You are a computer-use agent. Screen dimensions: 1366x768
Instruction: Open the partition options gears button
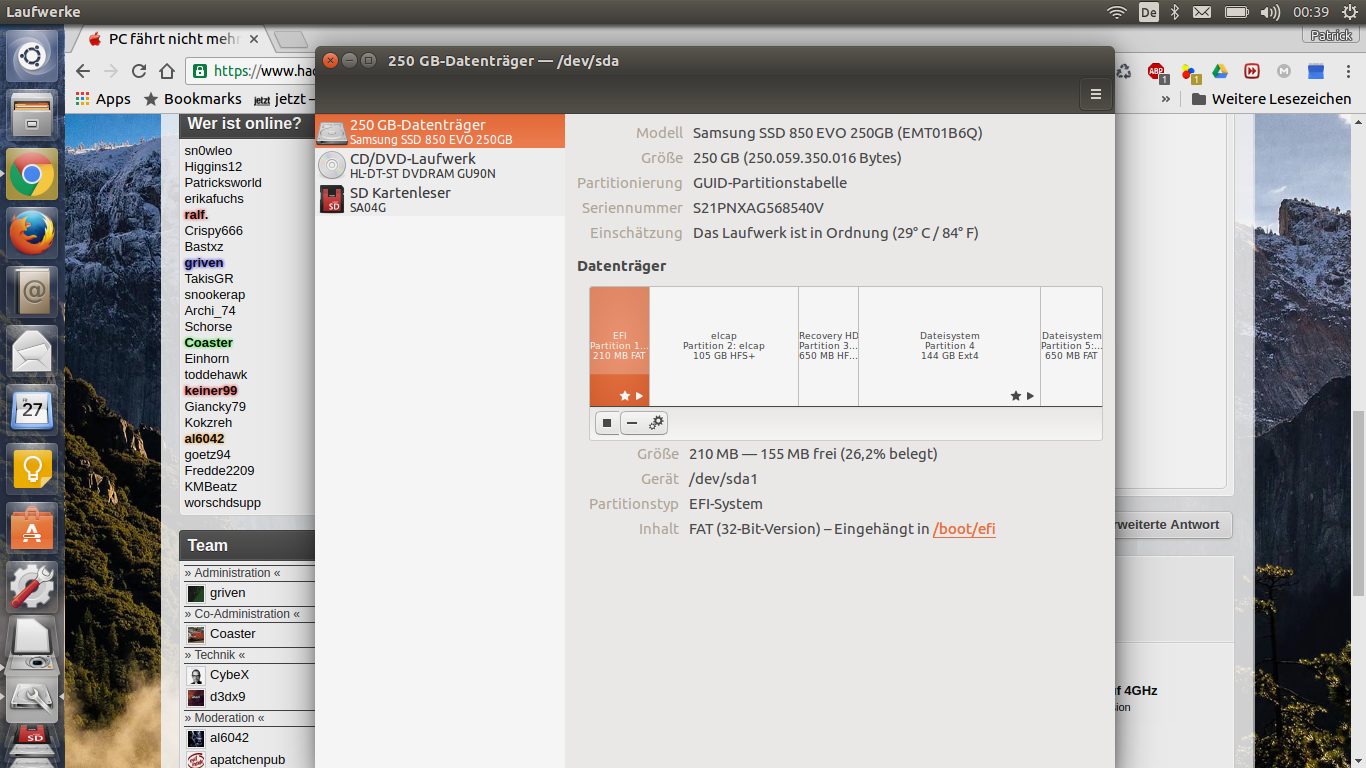click(656, 423)
